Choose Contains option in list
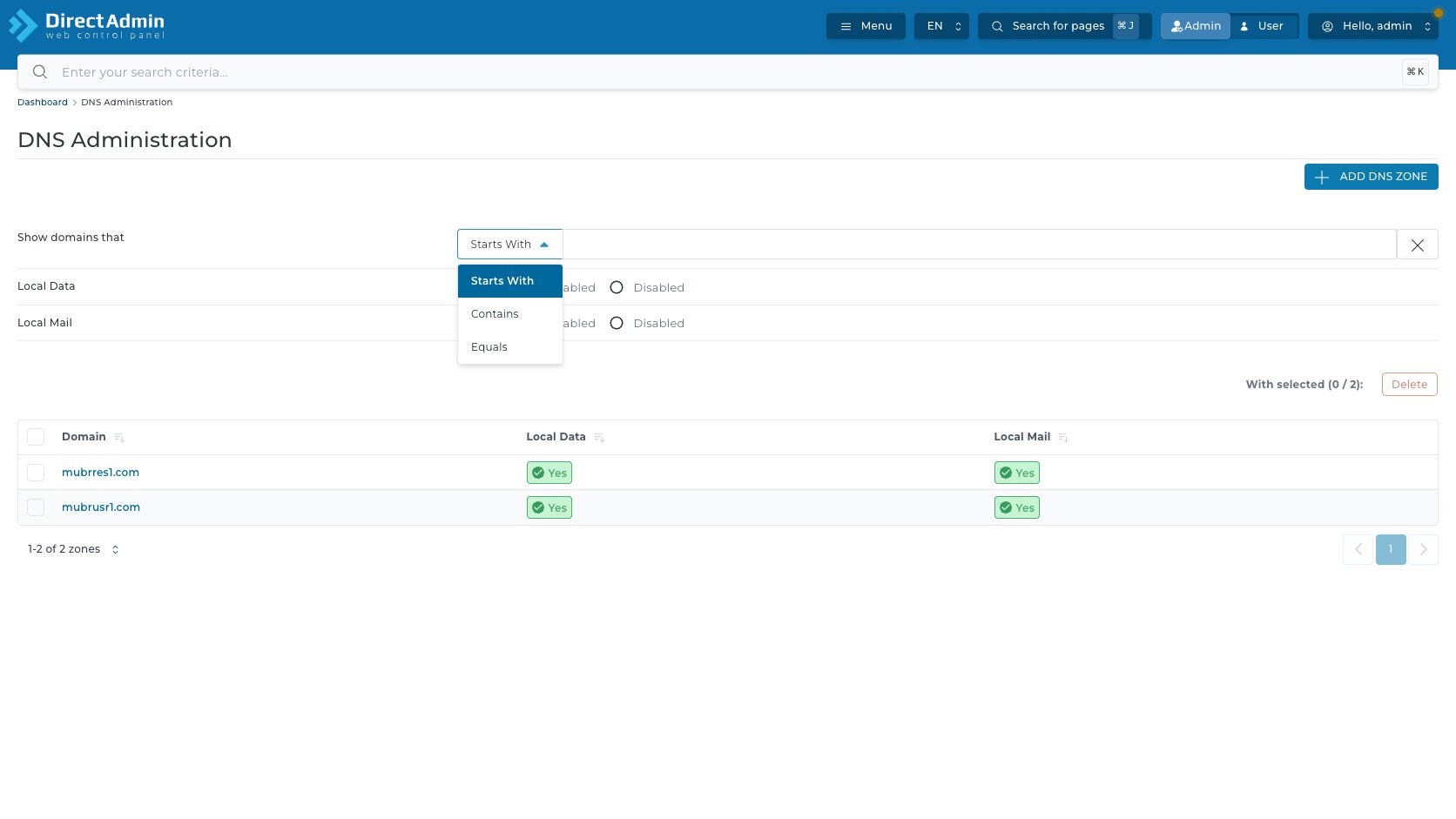The image size is (1456, 819). (x=510, y=314)
